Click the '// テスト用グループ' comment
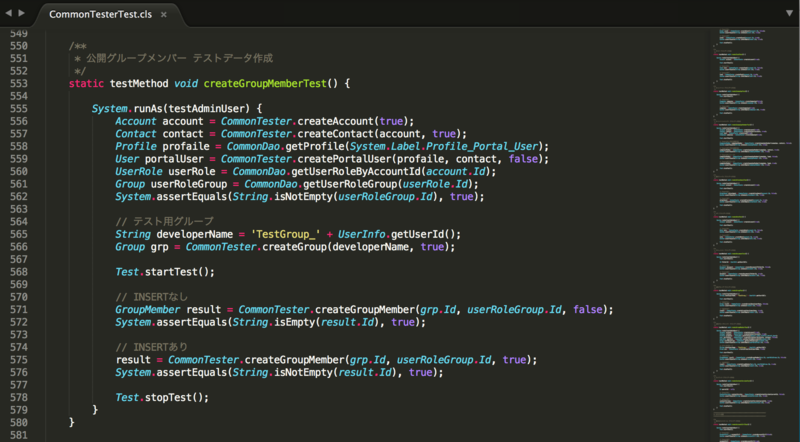 click(x=164, y=222)
